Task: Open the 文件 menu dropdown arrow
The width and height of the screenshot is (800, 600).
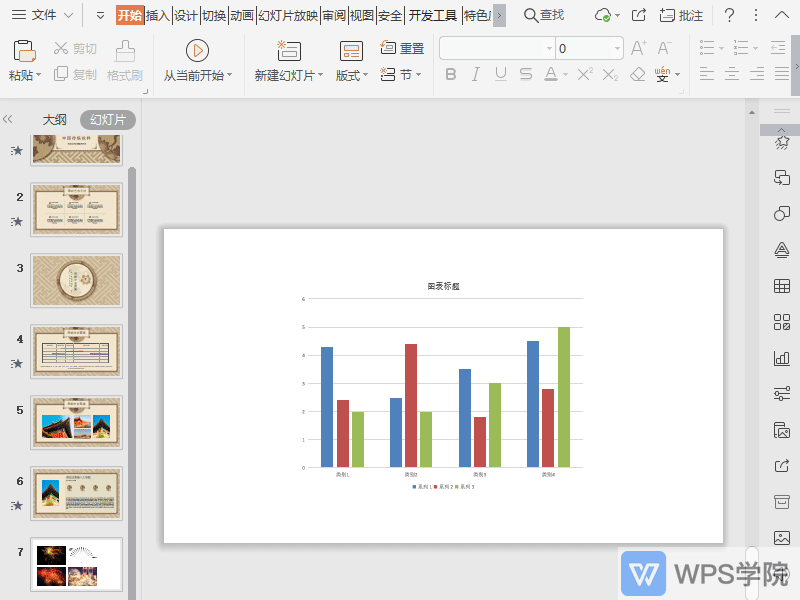Action: (68, 15)
